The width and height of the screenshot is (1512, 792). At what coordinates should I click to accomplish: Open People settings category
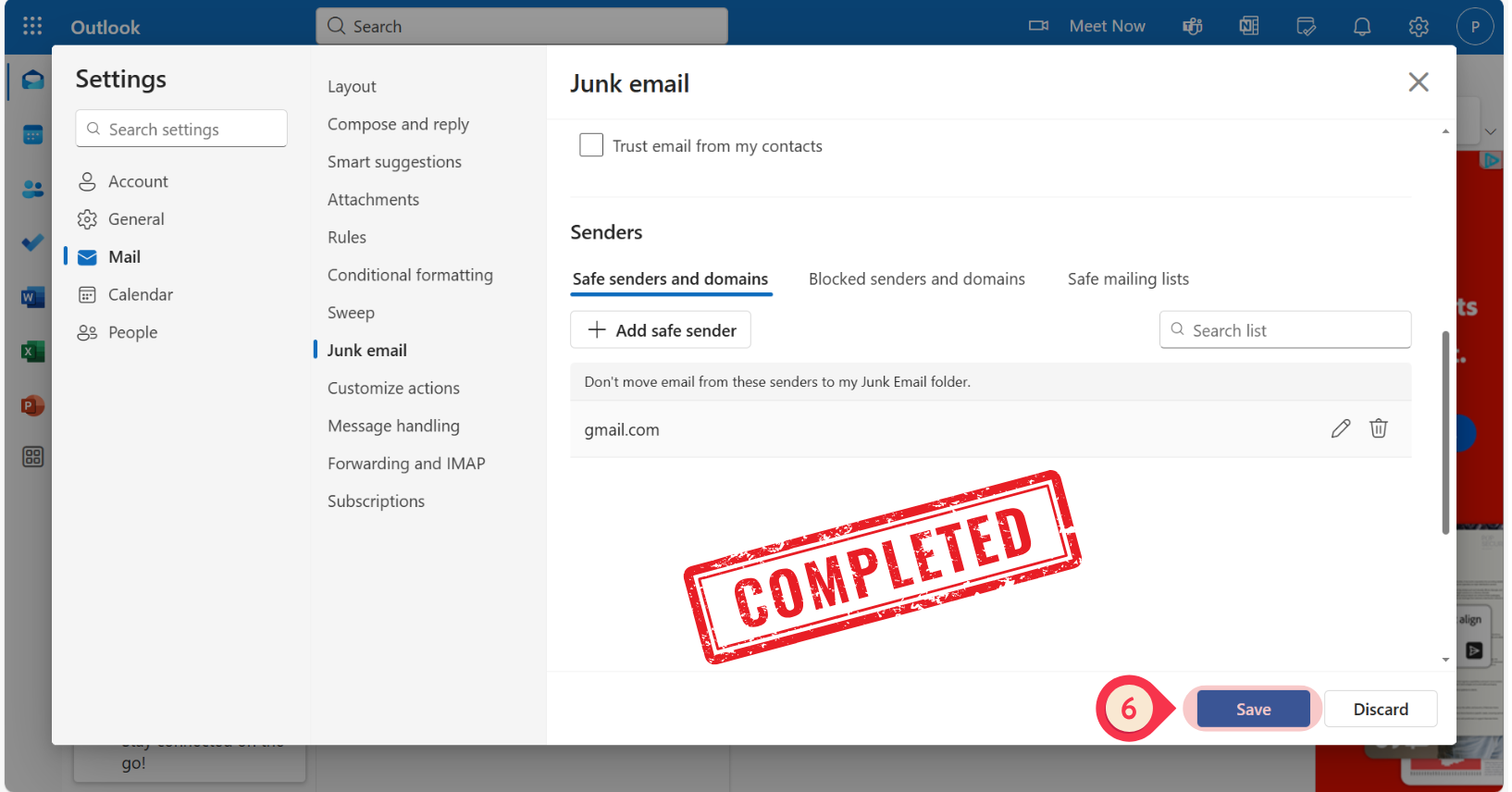point(132,333)
